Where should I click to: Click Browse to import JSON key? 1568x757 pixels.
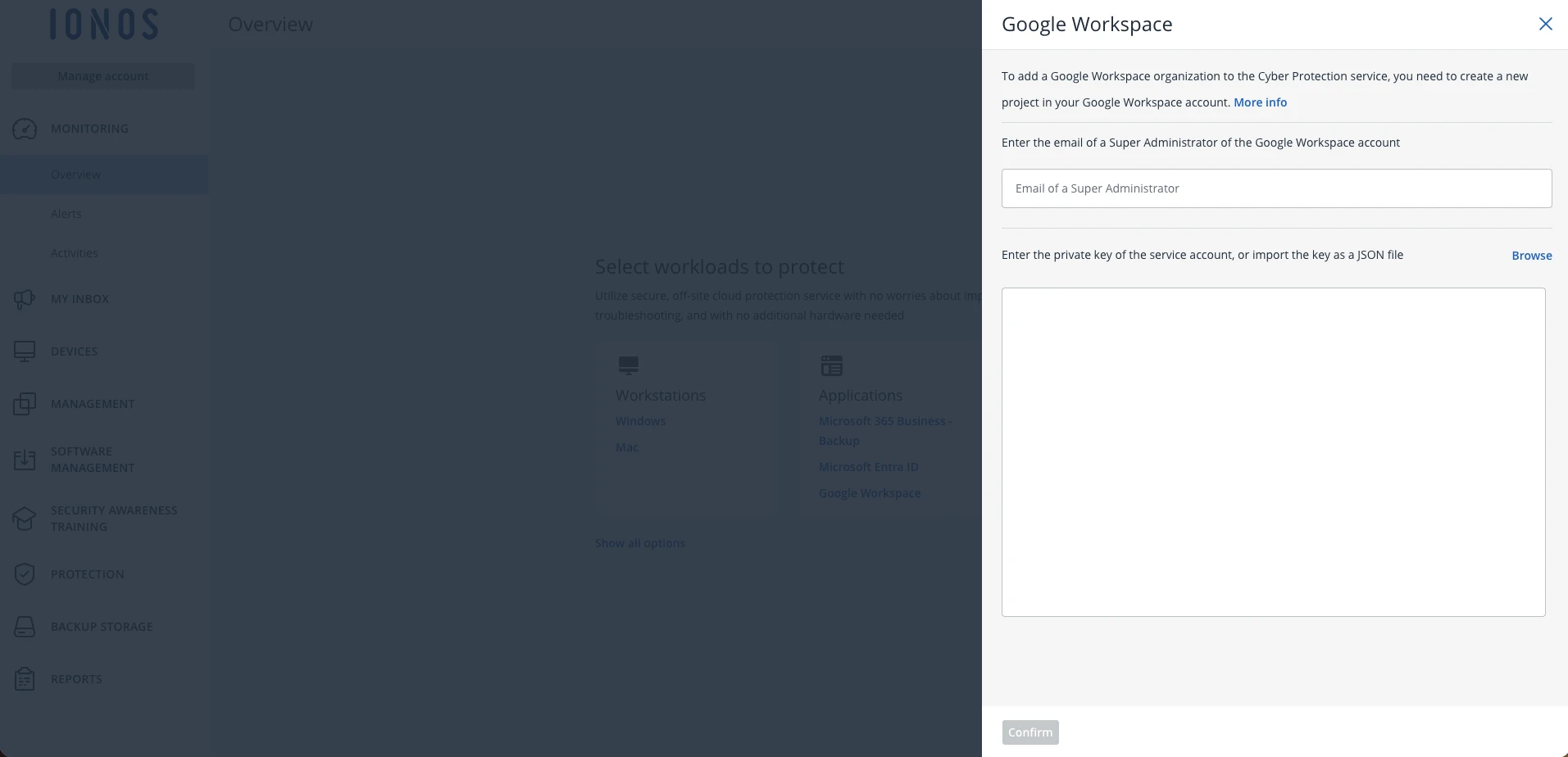(x=1531, y=256)
